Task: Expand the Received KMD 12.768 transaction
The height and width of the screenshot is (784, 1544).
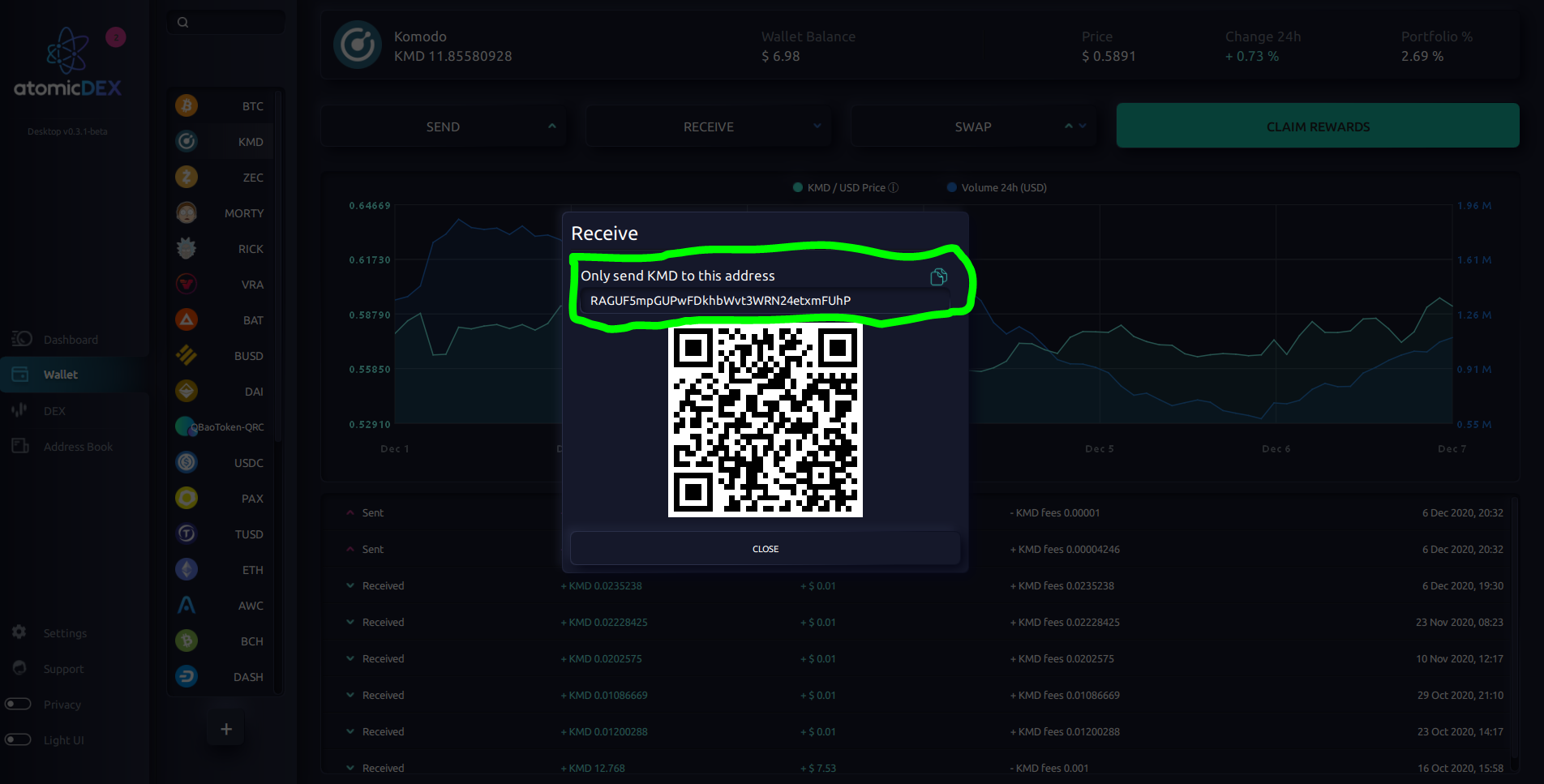Action: (350, 768)
